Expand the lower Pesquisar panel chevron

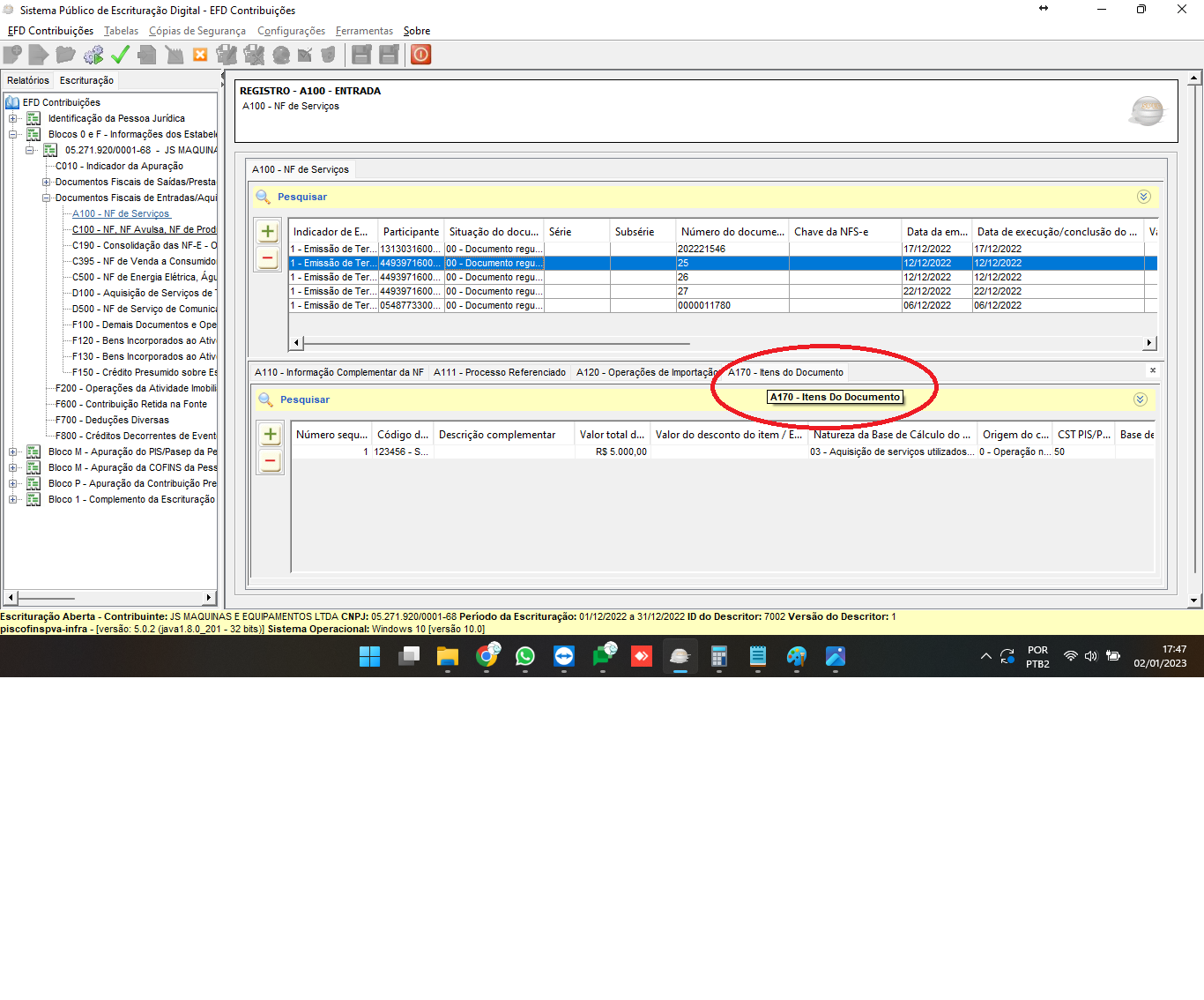tap(1140, 399)
